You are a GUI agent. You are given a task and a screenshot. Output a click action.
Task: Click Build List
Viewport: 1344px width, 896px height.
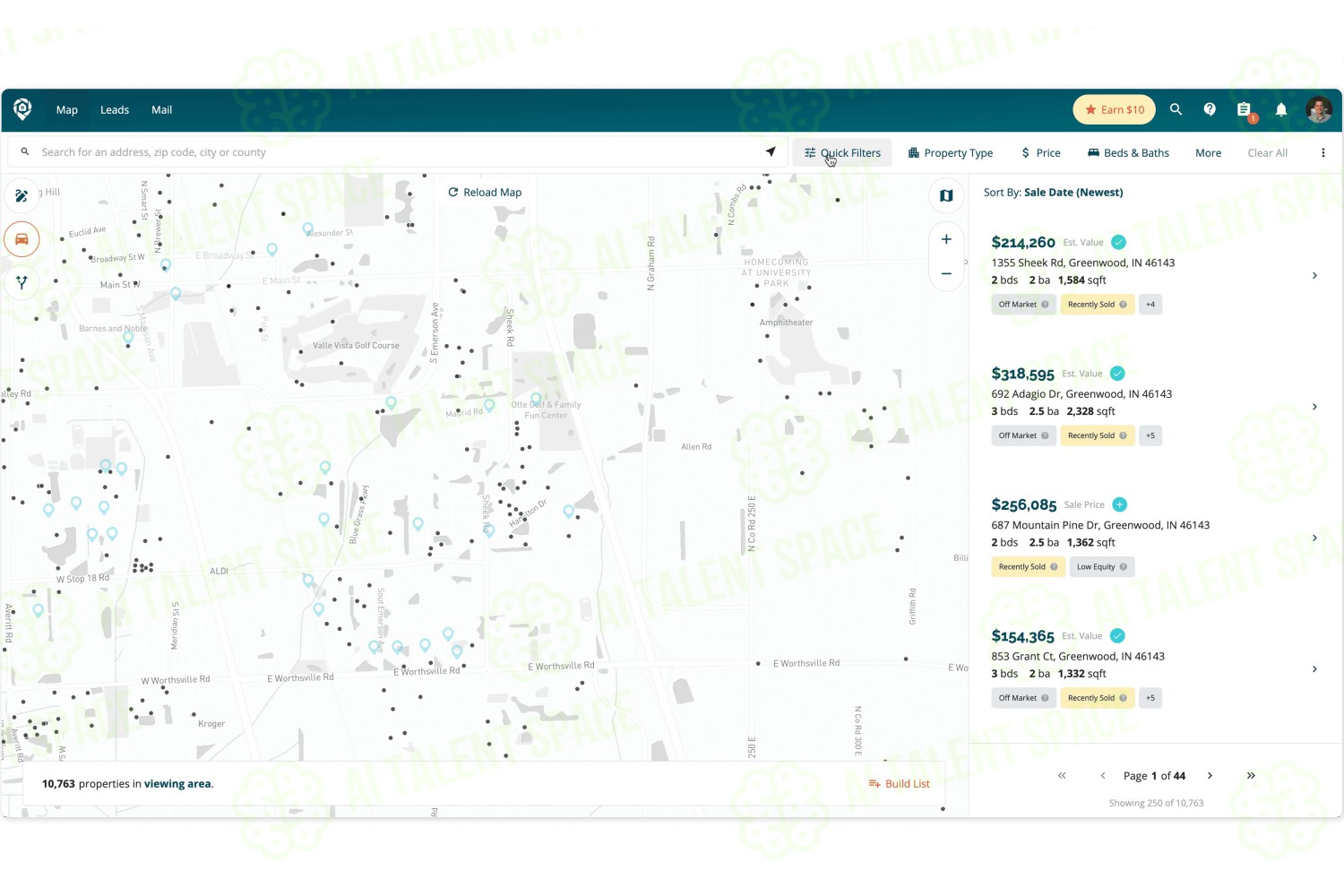coord(900,784)
